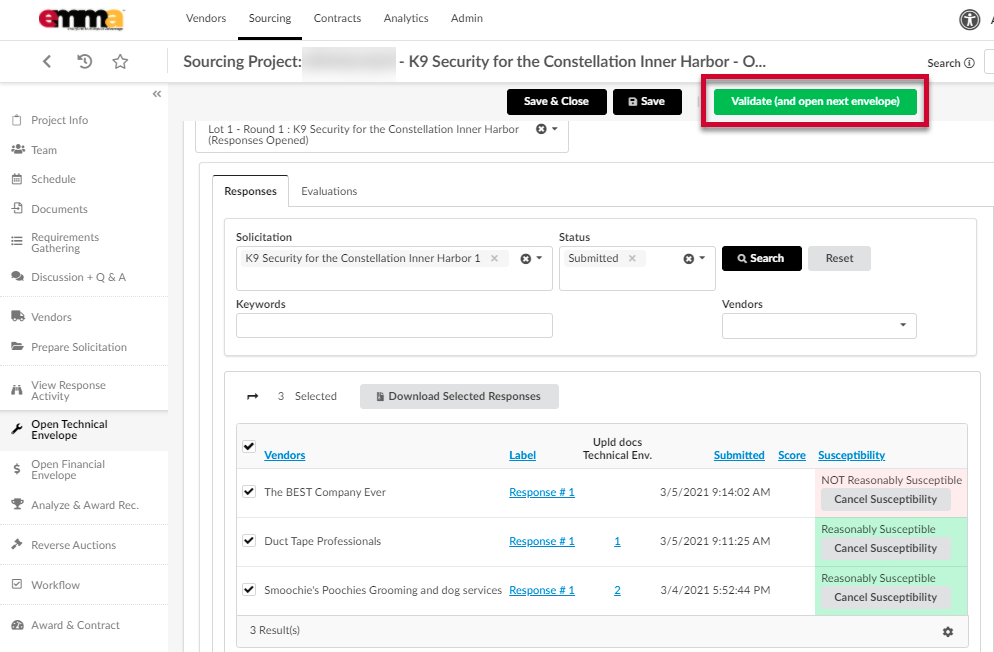Click the Save button
994x652 pixels.
[x=647, y=101]
